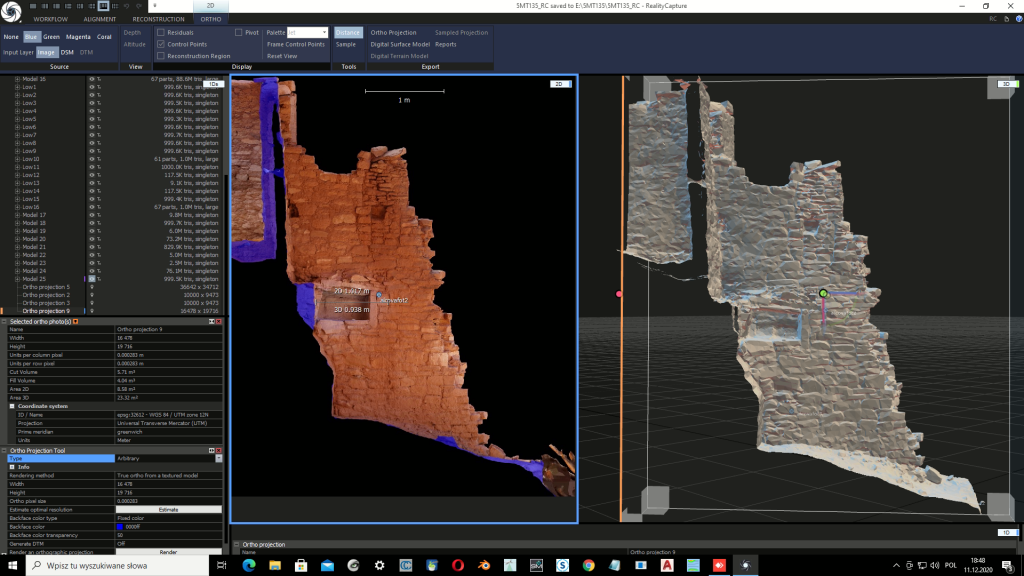Image resolution: width=1024 pixels, height=576 pixels.
Task: Click the Ortho Projection export button
Action: click(x=393, y=32)
